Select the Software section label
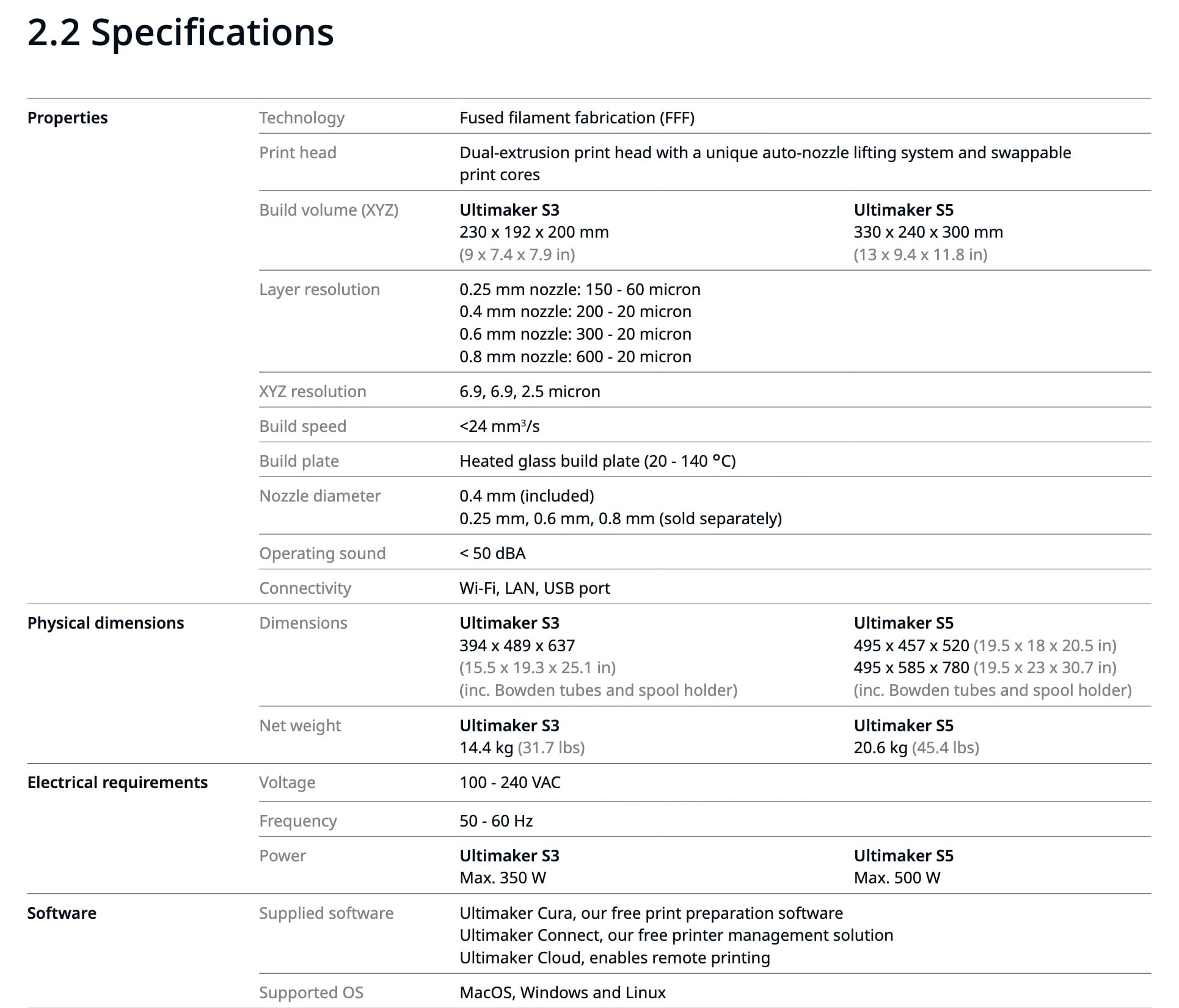 click(62, 913)
